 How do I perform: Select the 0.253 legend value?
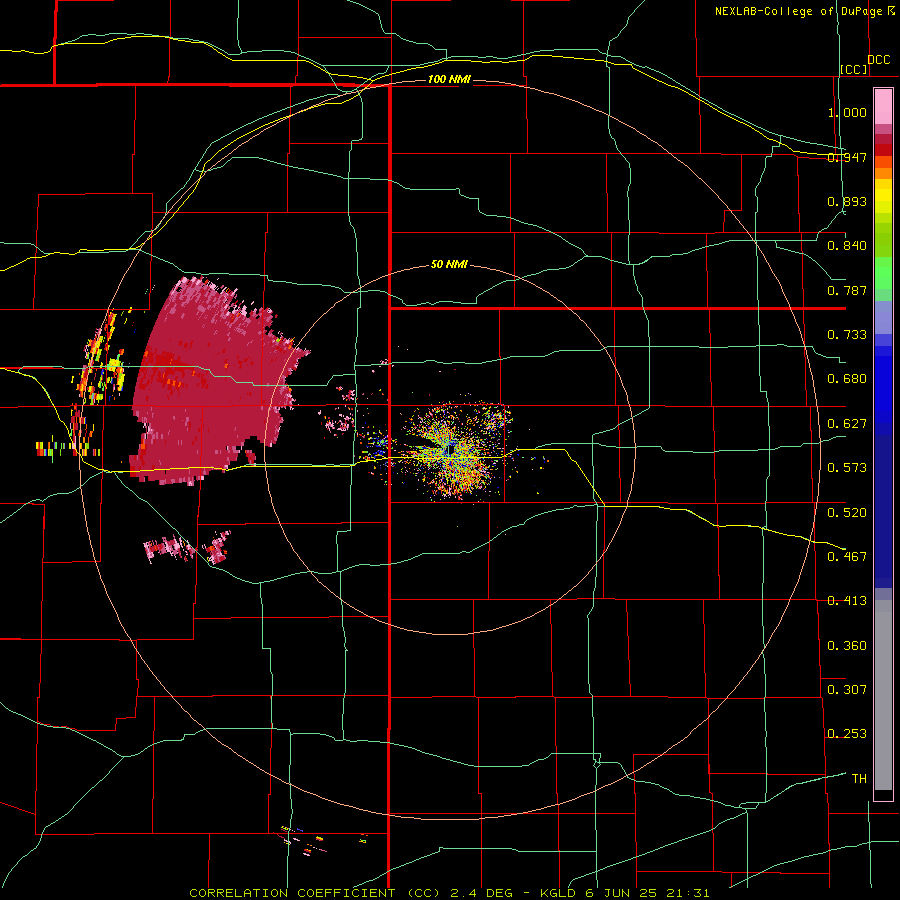[x=847, y=734]
